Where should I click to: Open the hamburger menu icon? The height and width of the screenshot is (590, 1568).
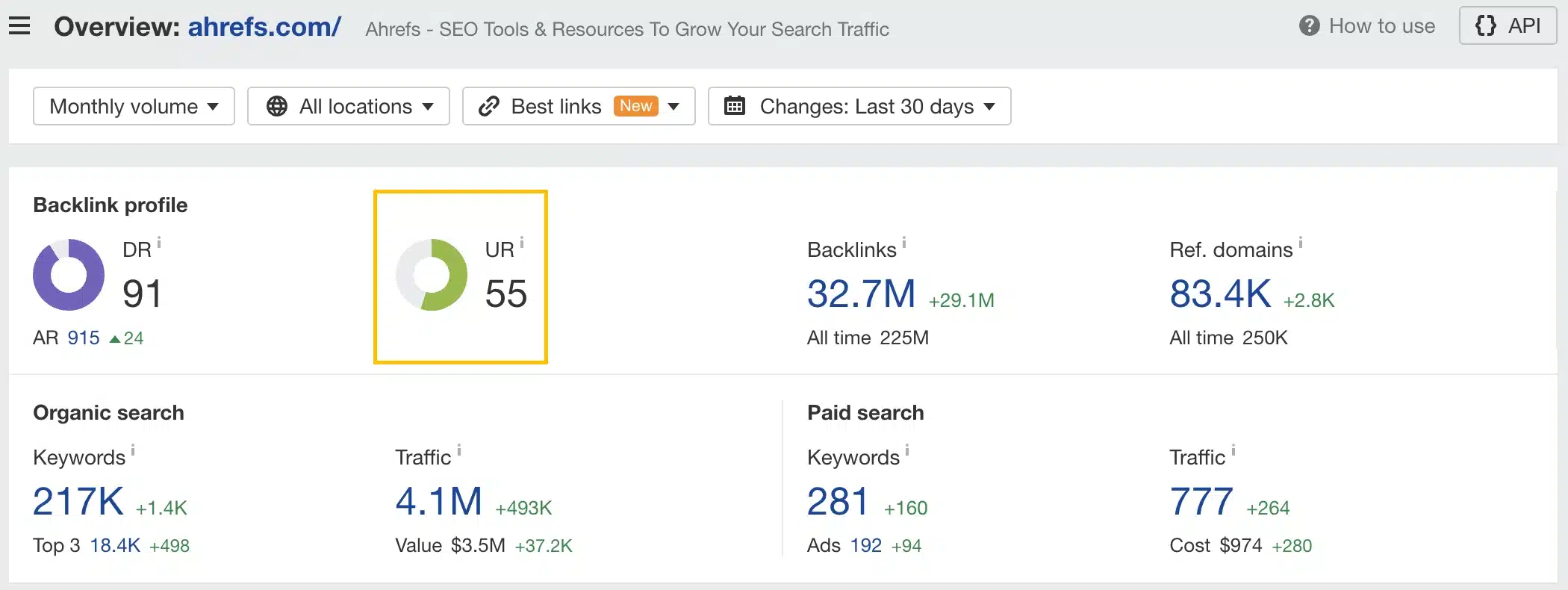19,27
